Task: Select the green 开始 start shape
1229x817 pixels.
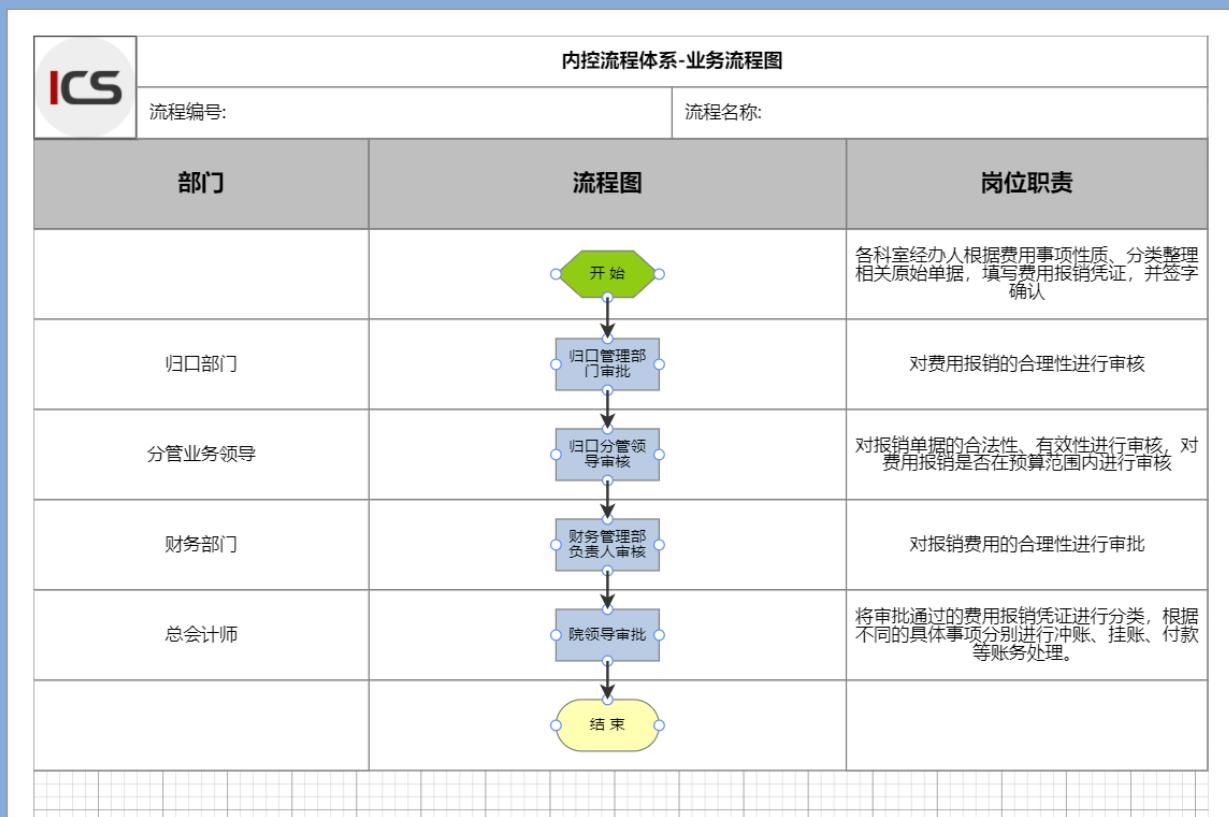Action: 607,274
